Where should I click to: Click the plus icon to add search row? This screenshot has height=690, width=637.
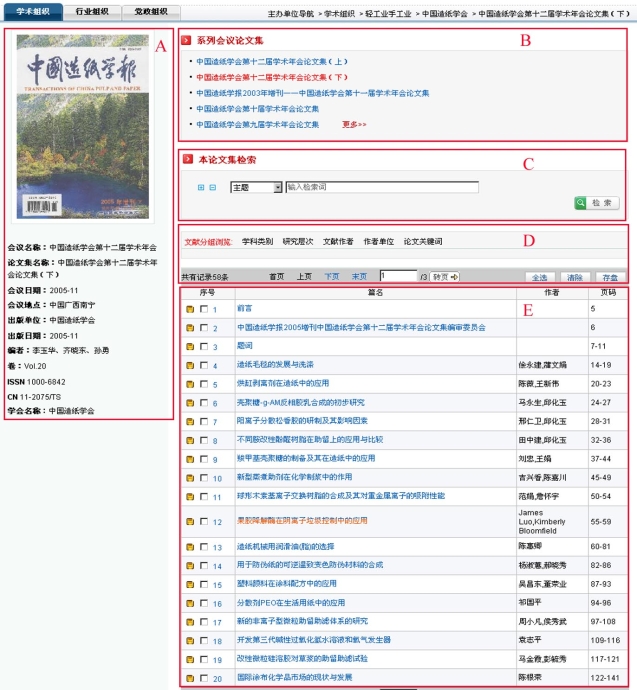tap(201, 187)
